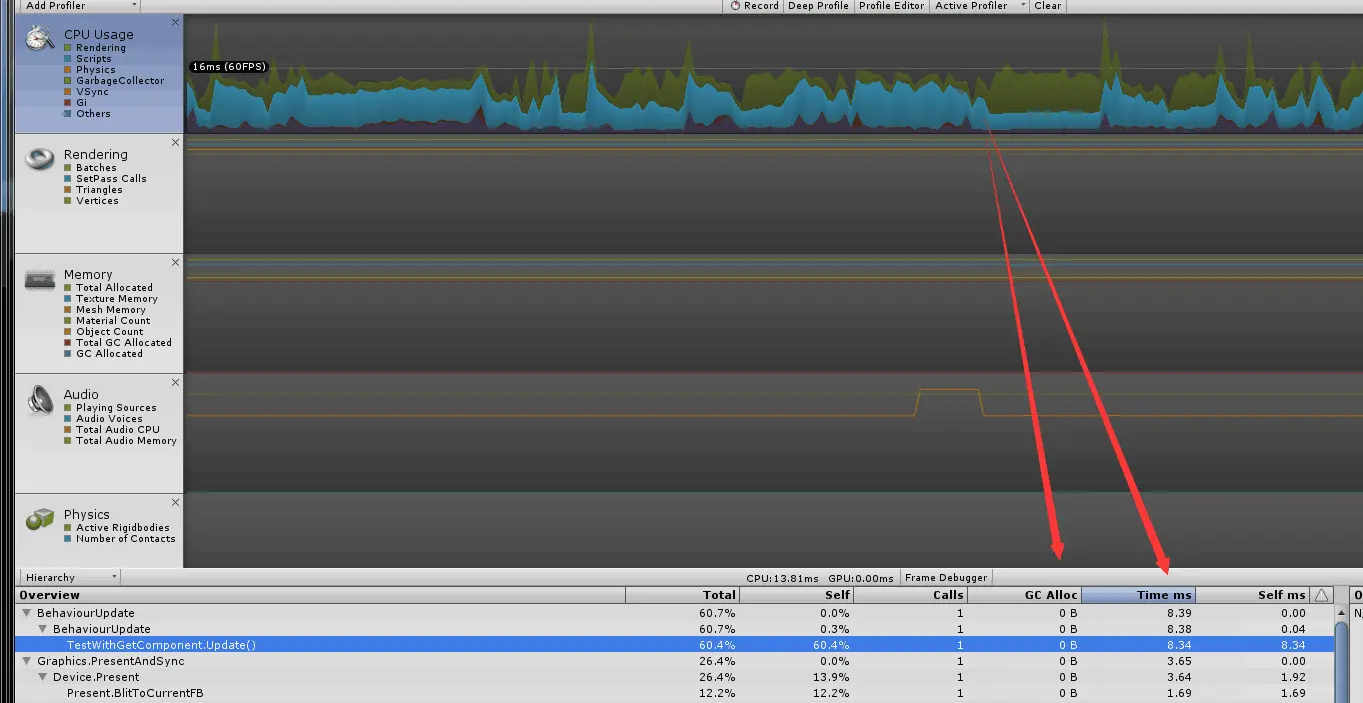Open the Frame Debugger
Screen dimensions: 1363x703
pyautogui.click(x=946, y=577)
